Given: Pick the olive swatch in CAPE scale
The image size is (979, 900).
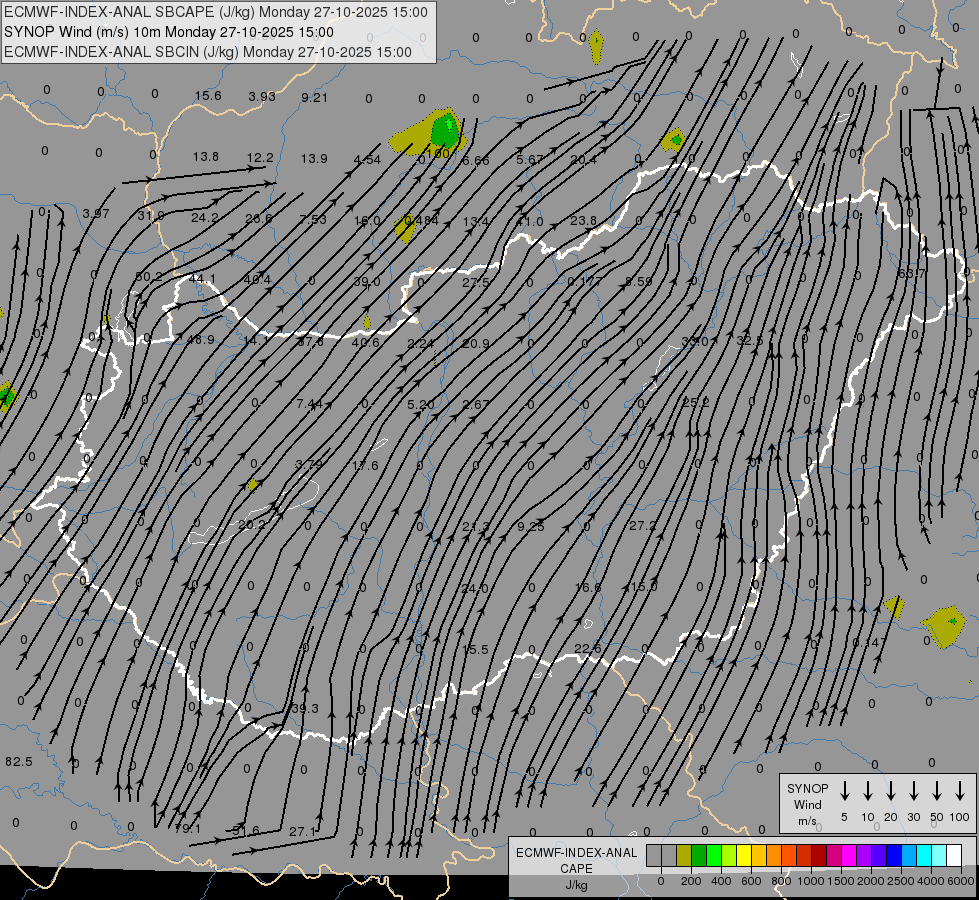Looking at the screenshot, I should 684,856.
